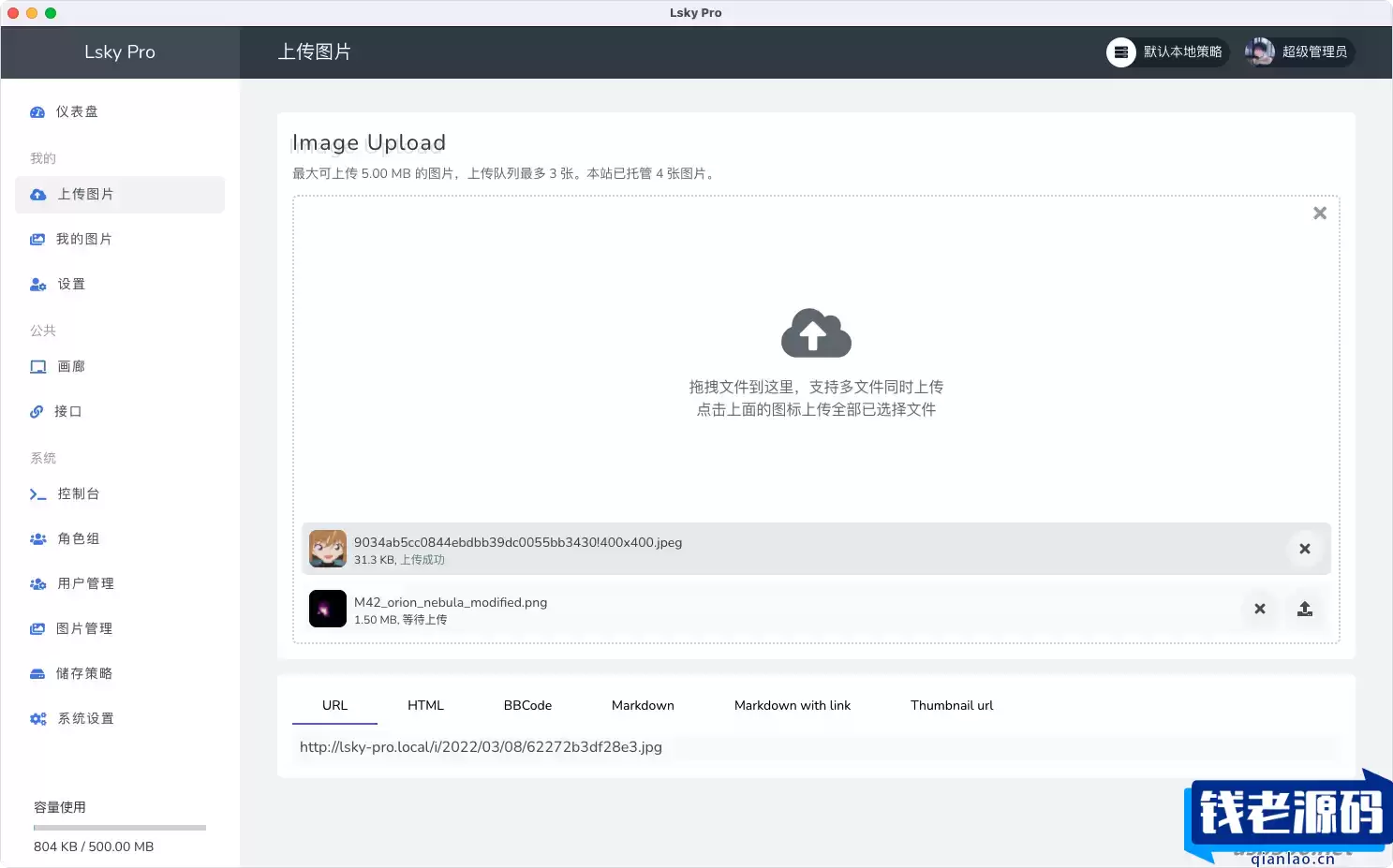The image size is (1393, 868).
Task: Click the link icon beside 接口
Action: click(x=37, y=412)
